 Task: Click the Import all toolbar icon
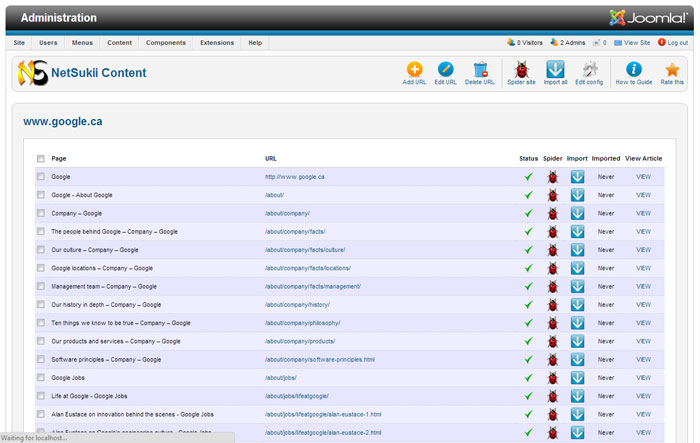click(x=555, y=70)
